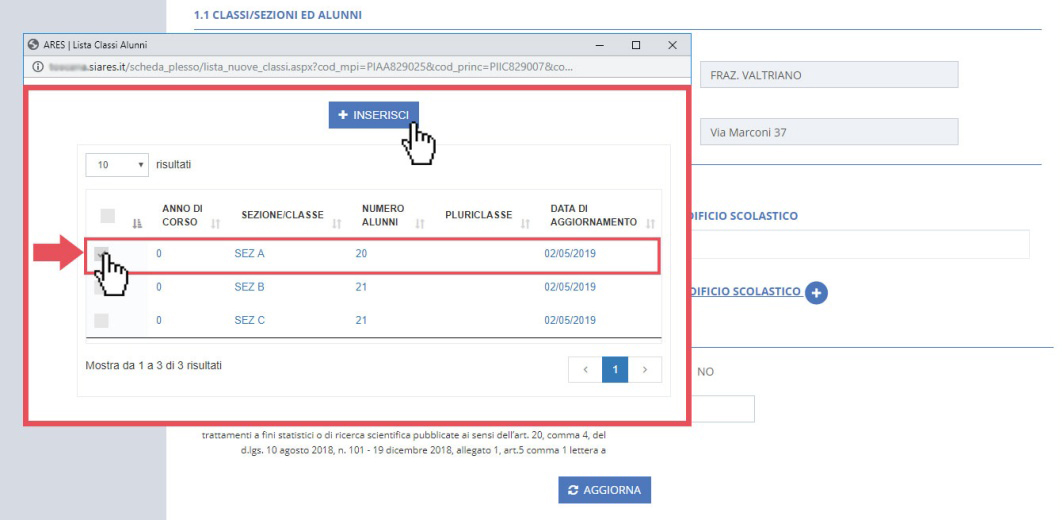Check the checkbox for the SEZ A row
Screen dimensions: 1063x520
[x=101, y=255]
